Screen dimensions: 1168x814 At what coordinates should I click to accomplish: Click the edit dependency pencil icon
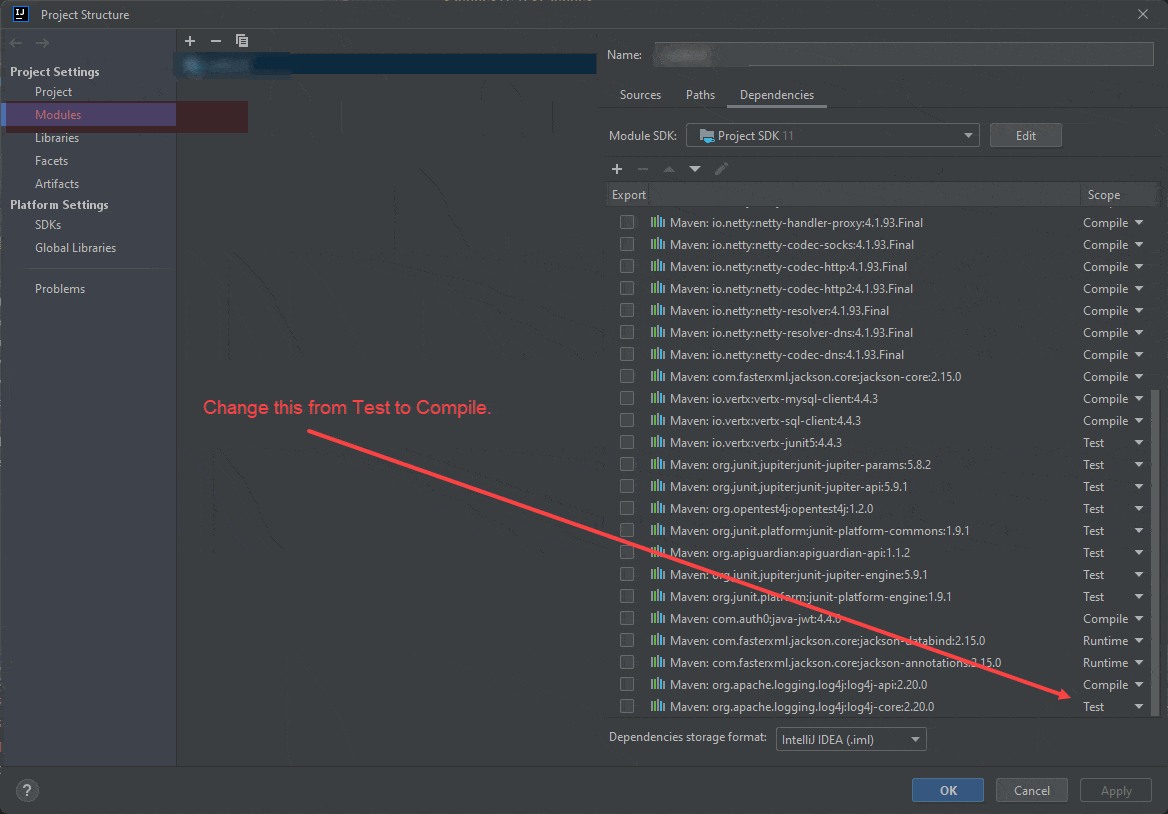pos(721,169)
